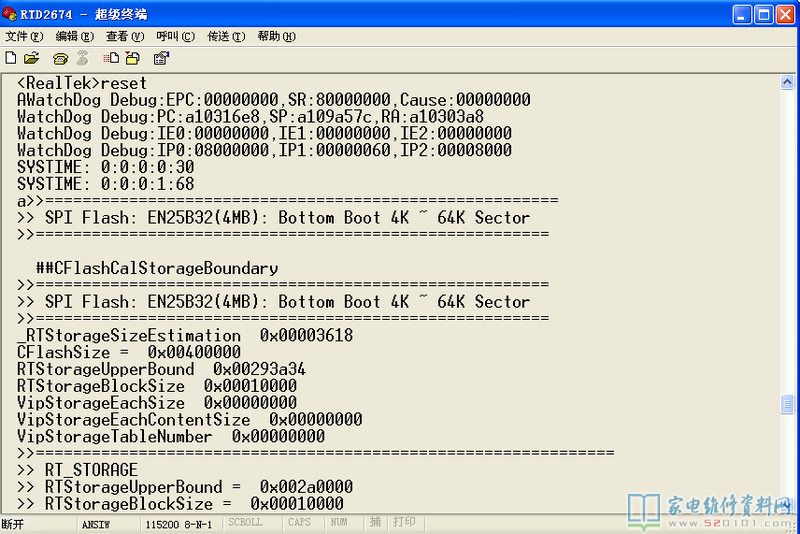The height and width of the screenshot is (534, 800).
Task: Maximize the RTD2674 window
Action: [764, 14]
